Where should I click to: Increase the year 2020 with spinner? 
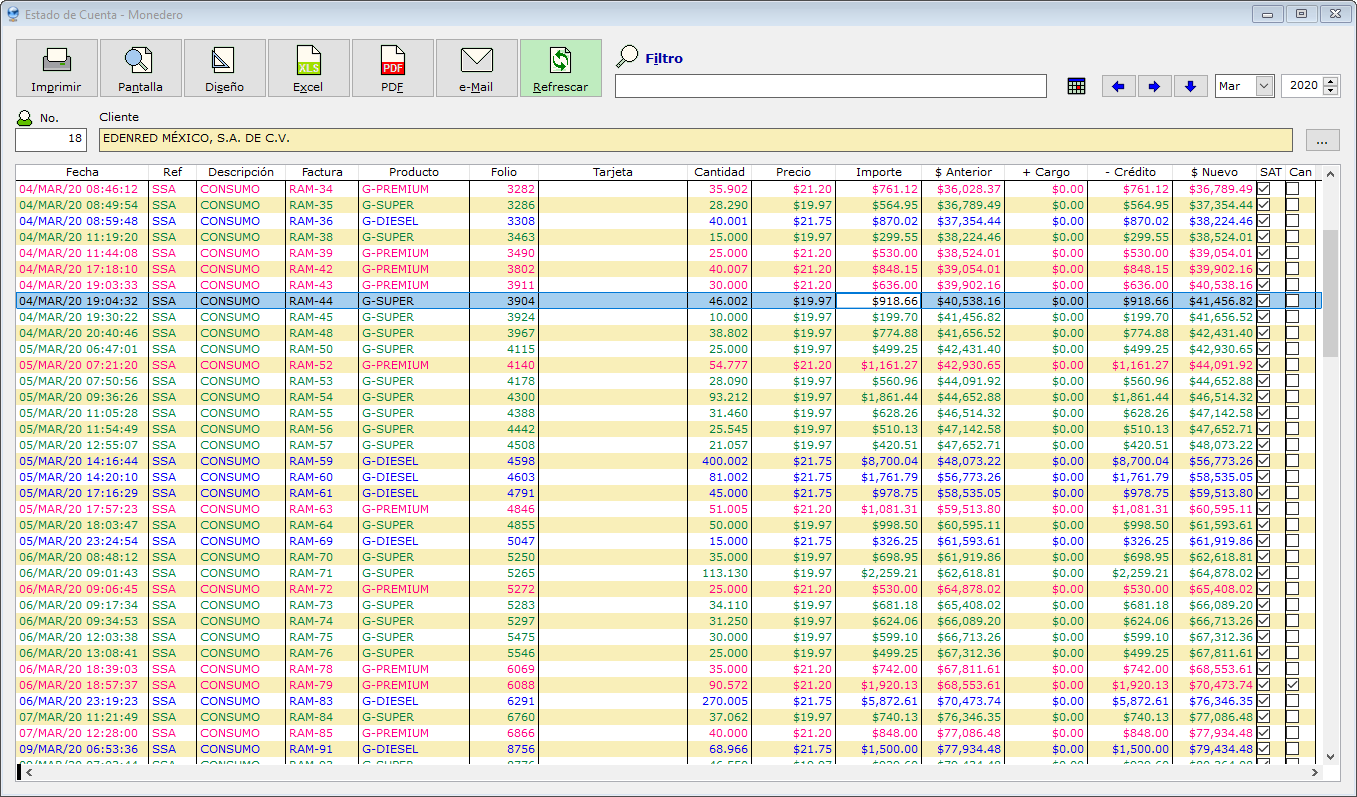pyautogui.click(x=1330, y=81)
